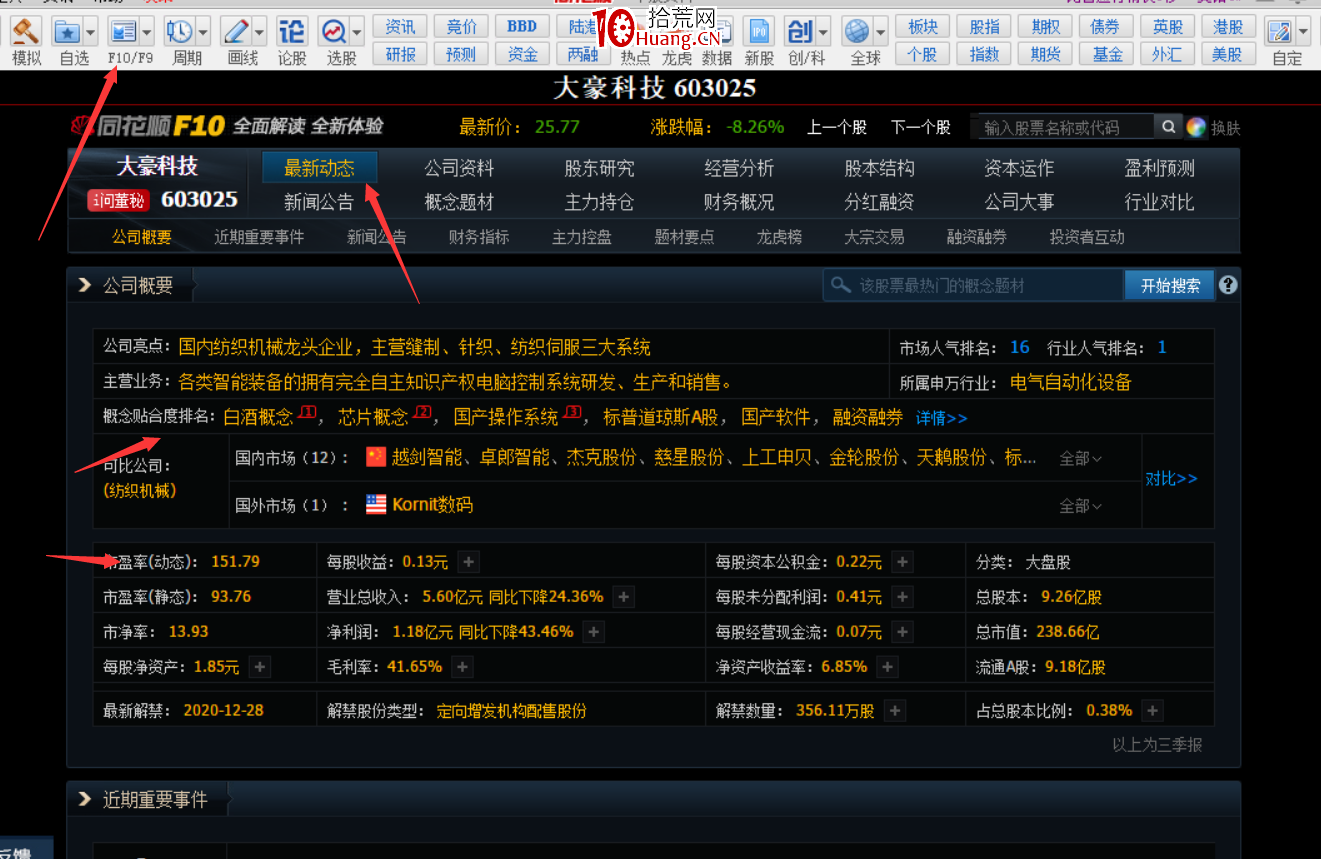The width and height of the screenshot is (1321, 859).
Task: Open the 股东研究 tab
Action: 599,168
